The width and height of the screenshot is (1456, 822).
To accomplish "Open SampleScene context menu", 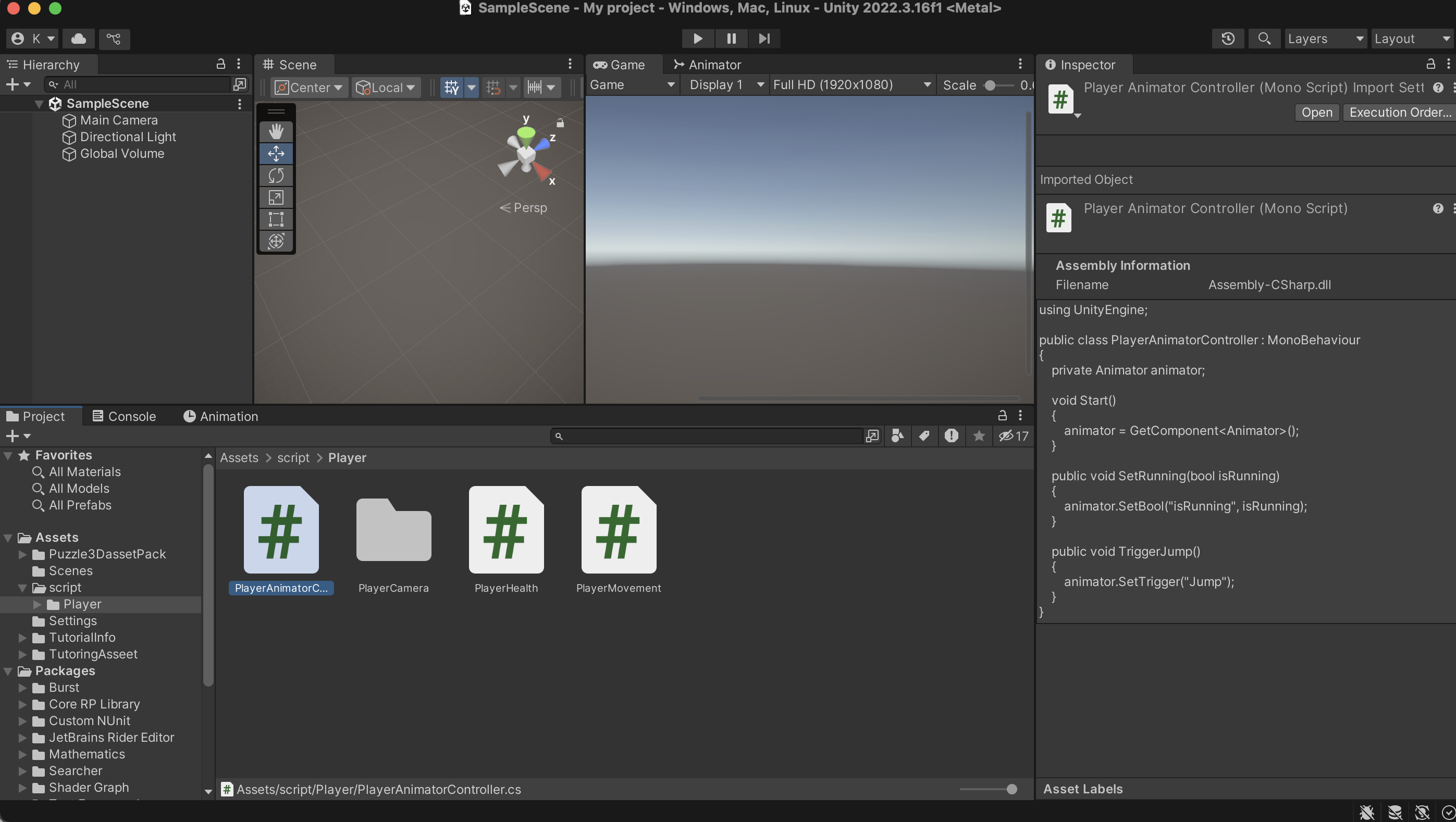I will click(240, 104).
